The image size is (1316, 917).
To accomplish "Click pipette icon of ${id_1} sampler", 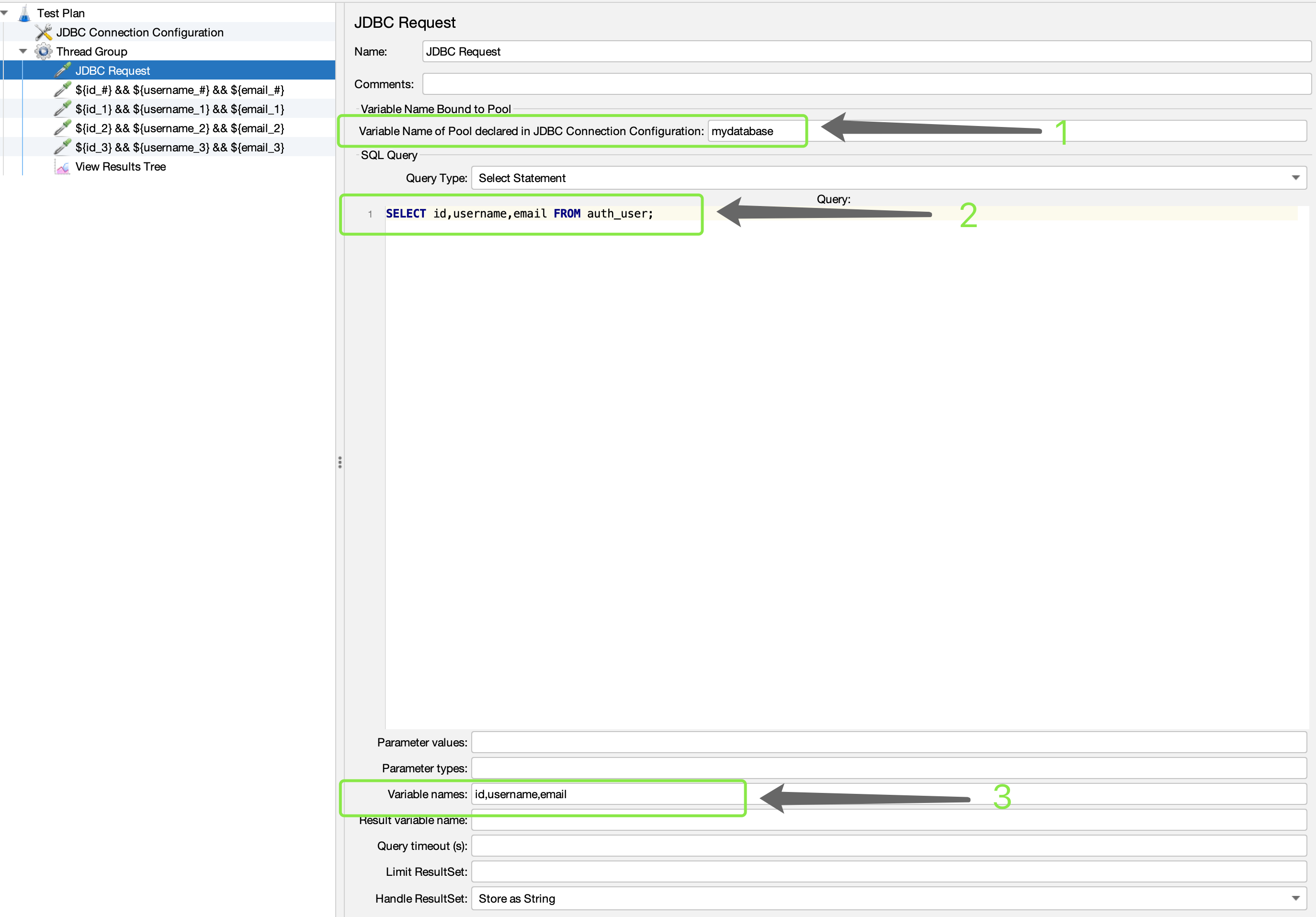I will click(x=62, y=109).
